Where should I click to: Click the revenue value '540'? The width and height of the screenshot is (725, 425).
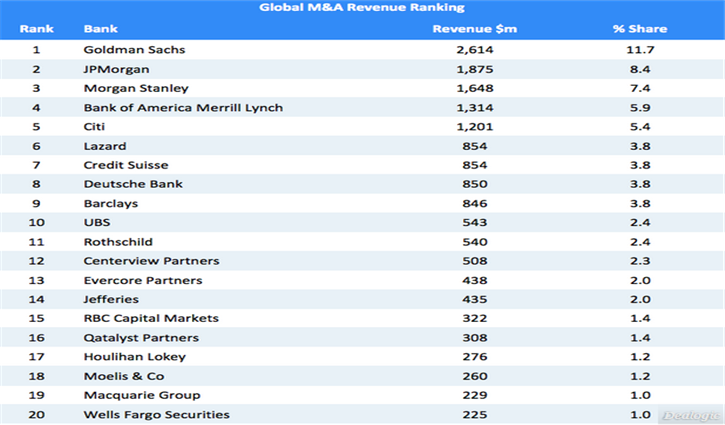tap(475, 242)
